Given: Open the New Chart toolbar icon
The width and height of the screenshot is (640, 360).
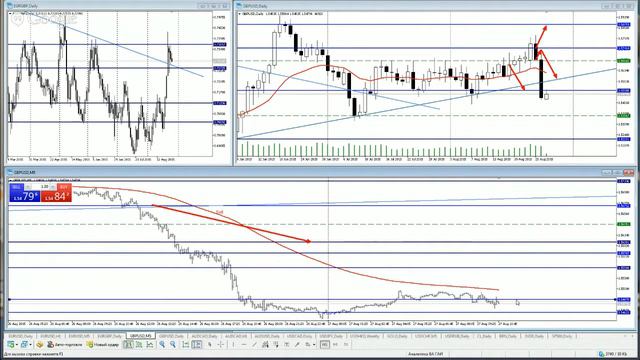Looking at the screenshot, I should coord(11,344).
